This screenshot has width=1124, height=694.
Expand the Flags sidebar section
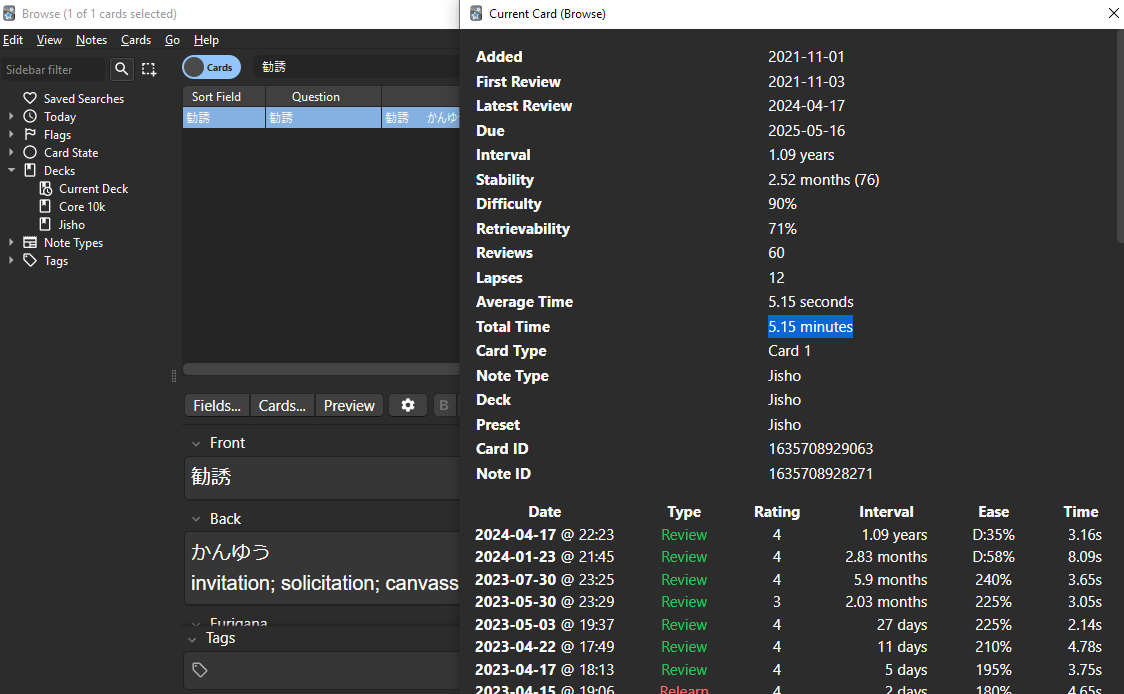11,134
